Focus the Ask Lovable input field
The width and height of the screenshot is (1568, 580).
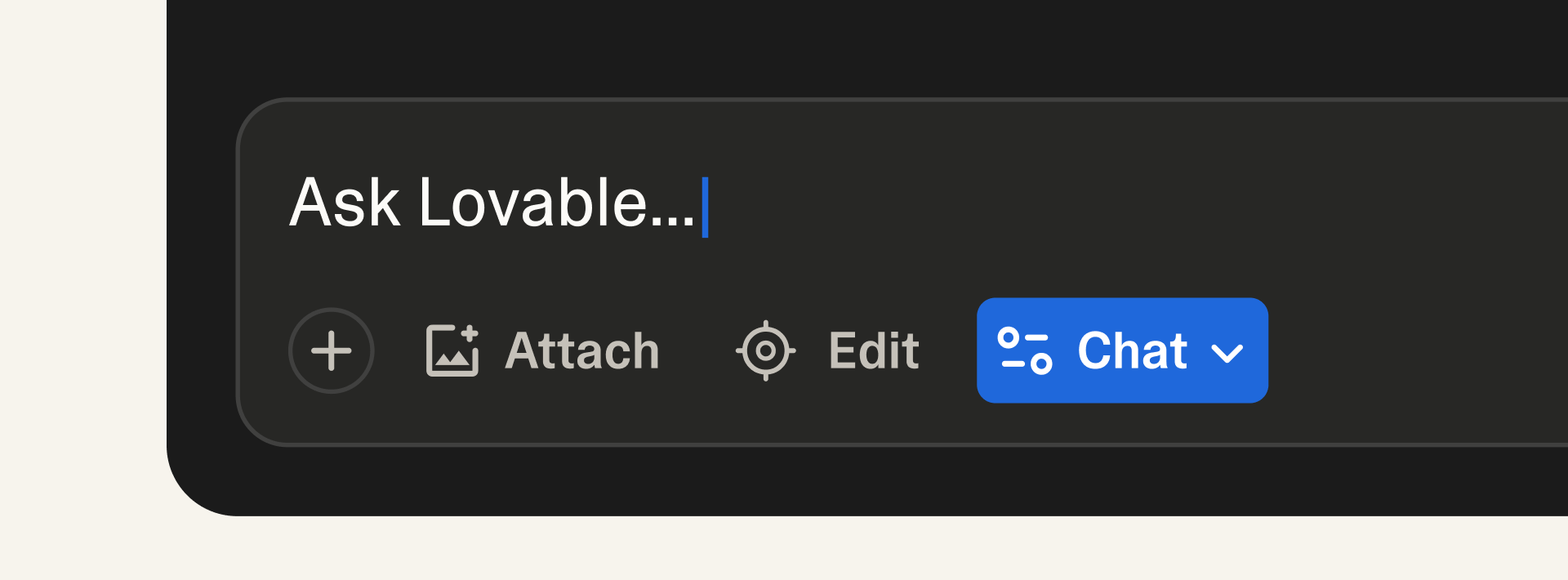(x=898, y=204)
